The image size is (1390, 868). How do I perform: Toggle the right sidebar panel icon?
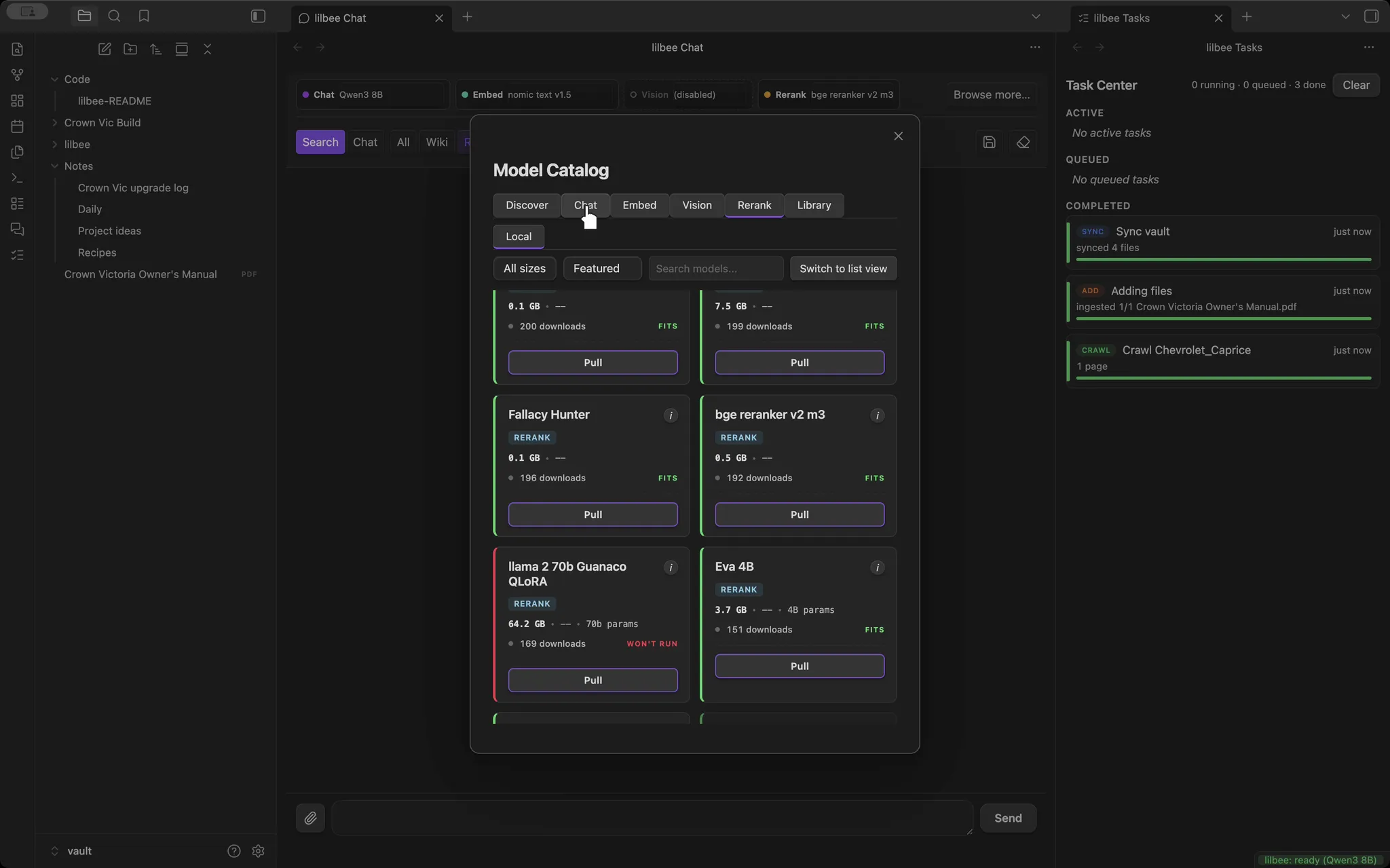click(x=1371, y=16)
